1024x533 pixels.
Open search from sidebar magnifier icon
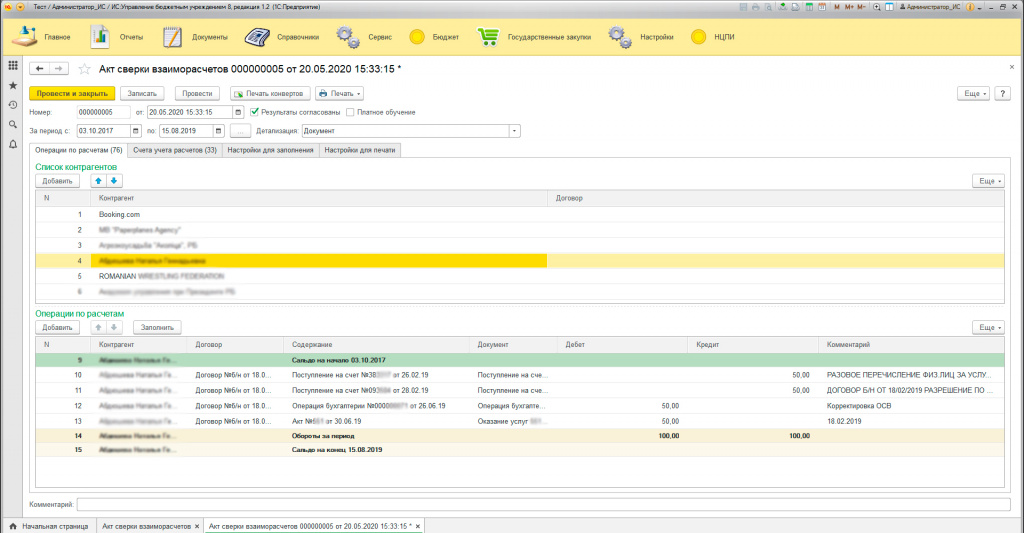pos(13,125)
